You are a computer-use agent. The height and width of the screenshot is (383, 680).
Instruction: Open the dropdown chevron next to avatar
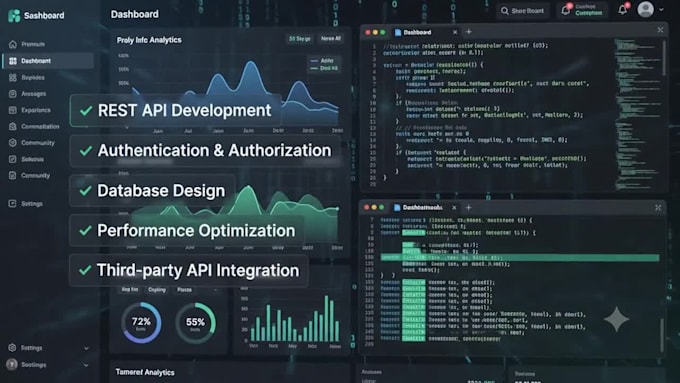(661, 10)
